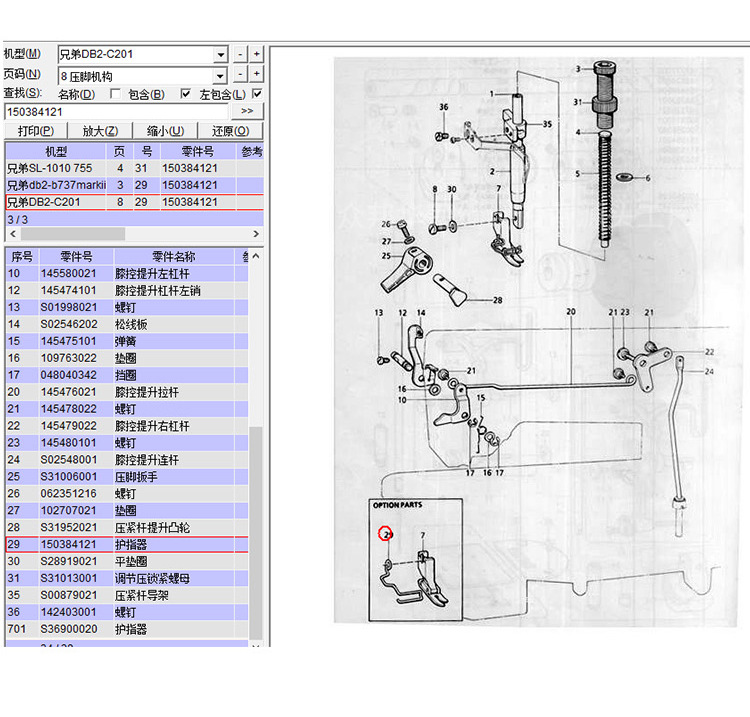
Task: Click right arrow of results horizontal scrollbar
Action: [x=256, y=234]
